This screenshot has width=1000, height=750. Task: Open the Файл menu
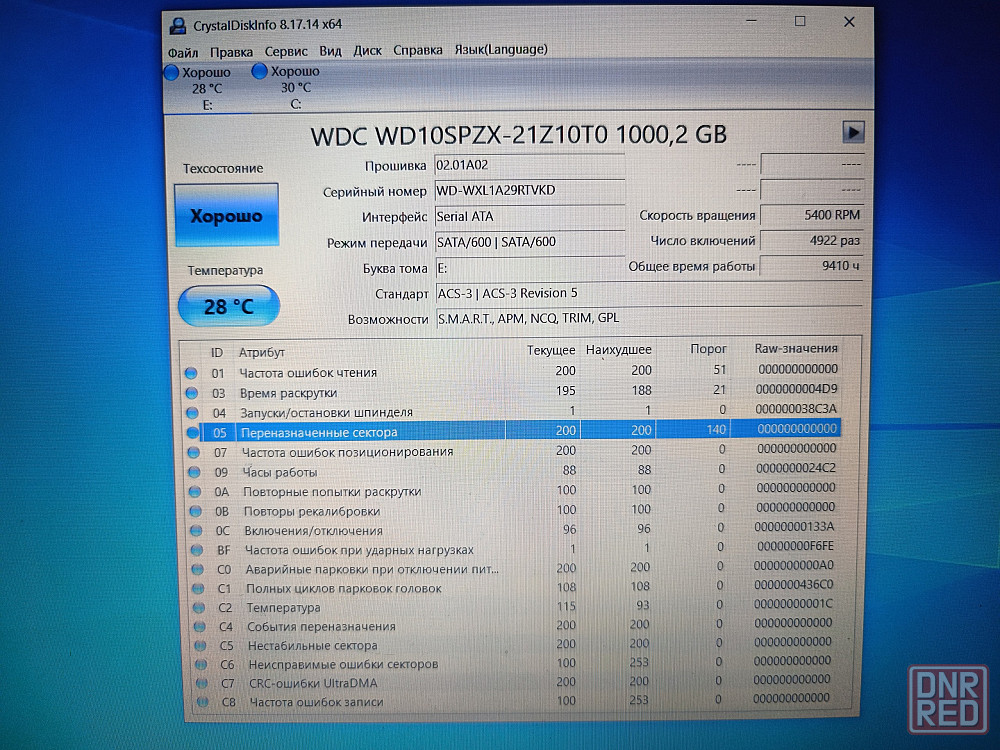coord(183,50)
